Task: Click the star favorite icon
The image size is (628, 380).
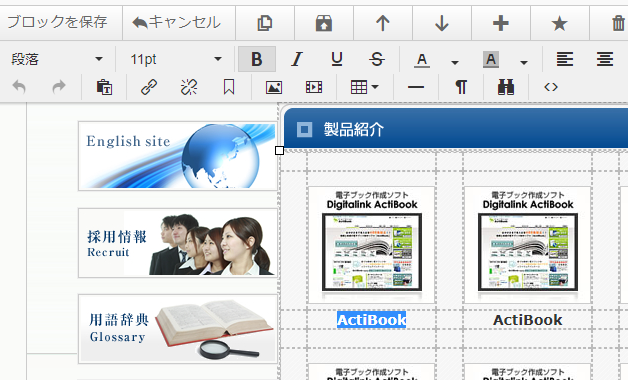Action: [560, 23]
